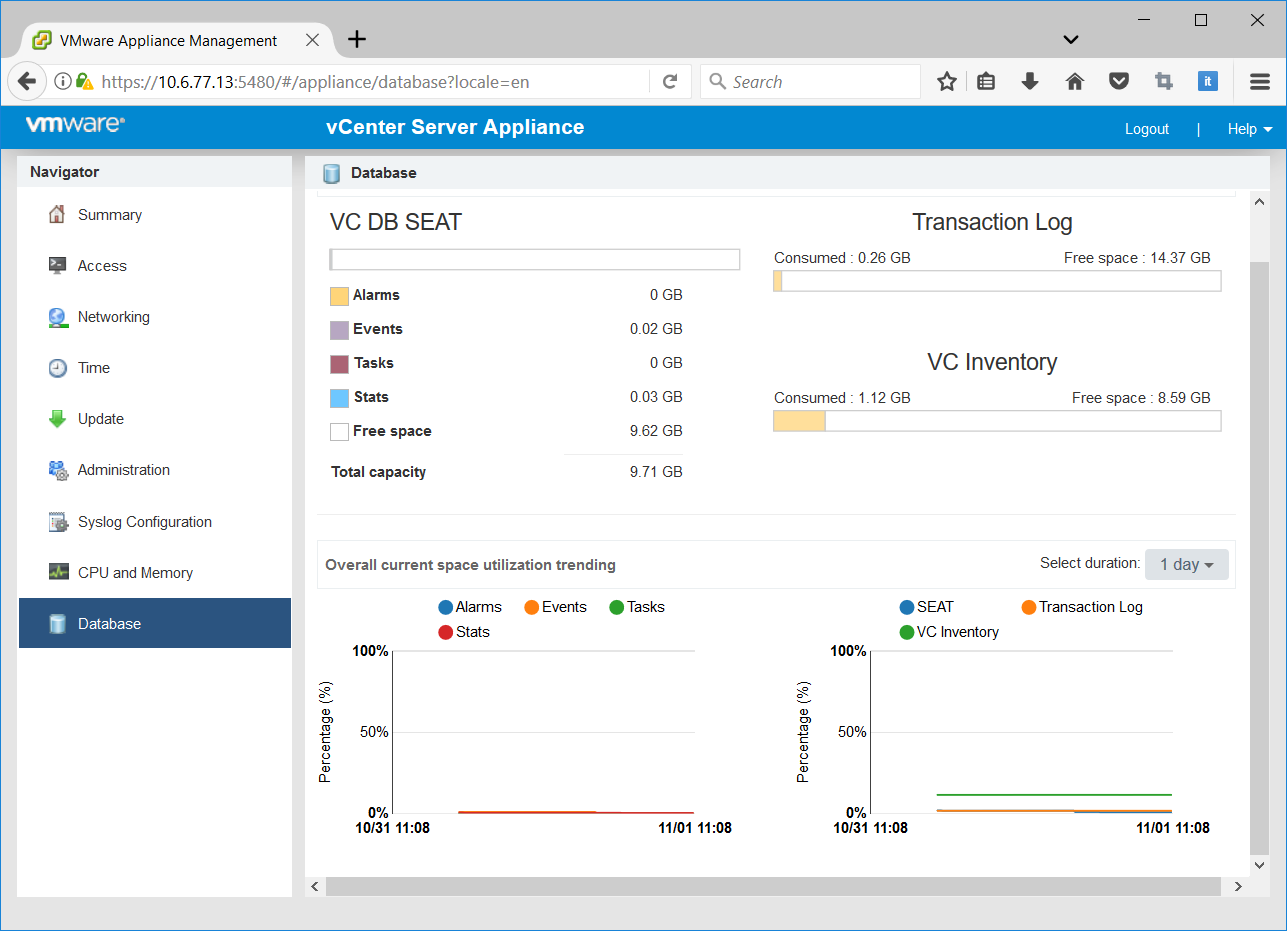Reload the page with refresh button
Image resolution: width=1287 pixels, height=931 pixels.
671,82
